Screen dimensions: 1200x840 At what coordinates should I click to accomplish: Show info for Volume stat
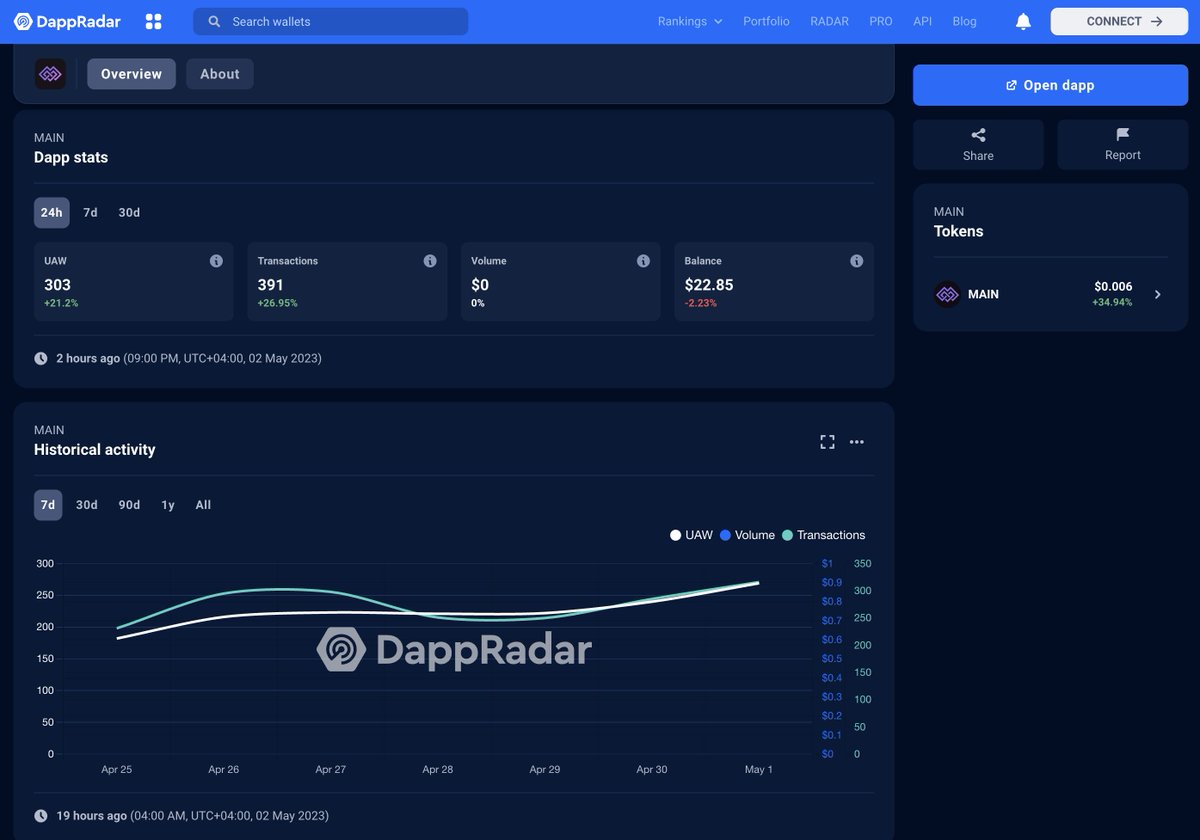point(643,261)
